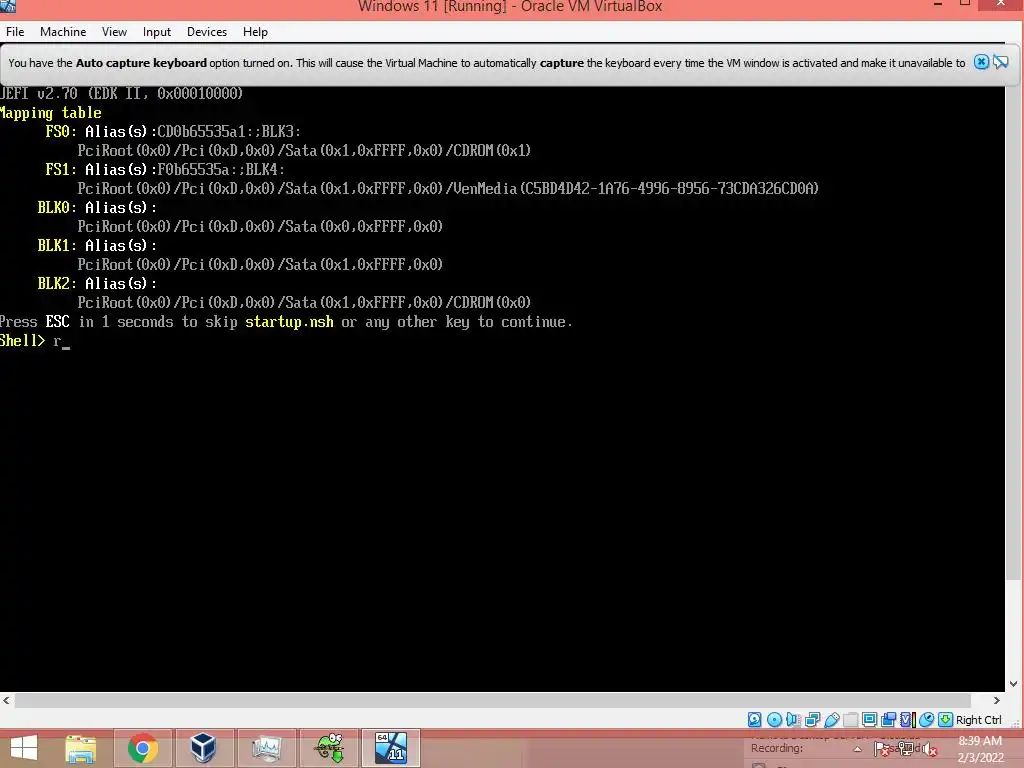
Task: Click the horizontal scrollbar right arrow
Action: tap(997, 700)
